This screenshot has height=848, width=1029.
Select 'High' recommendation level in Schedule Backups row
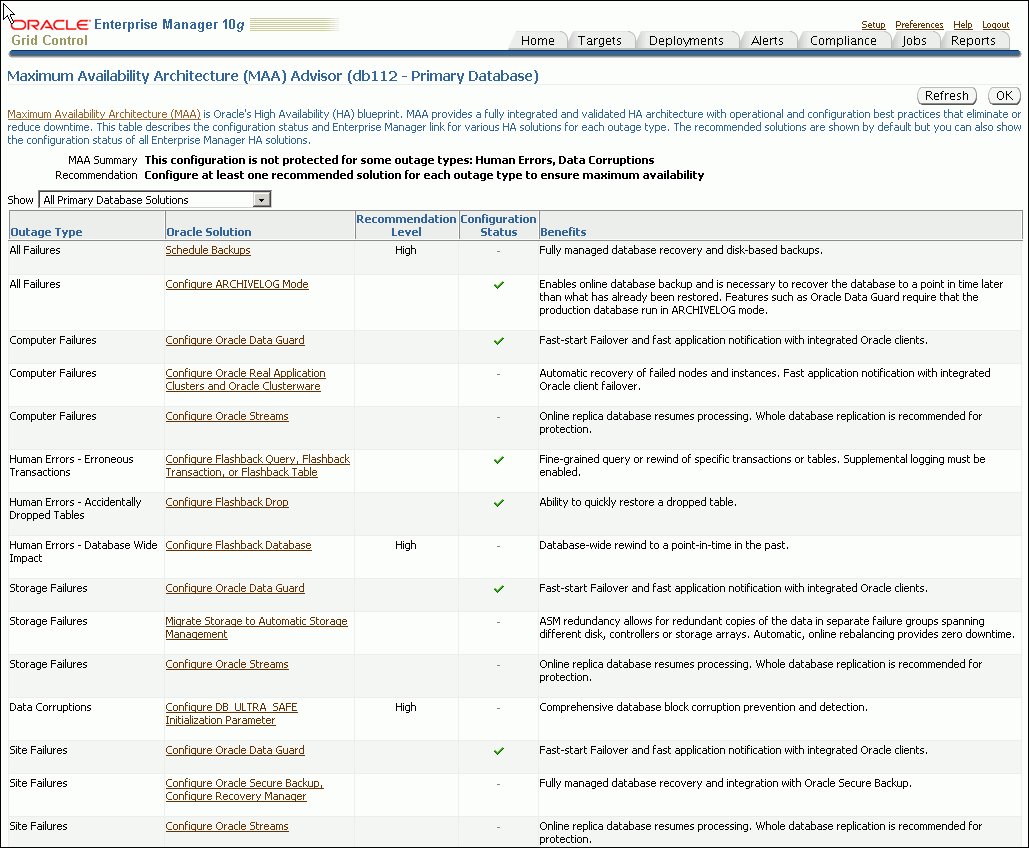point(406,250)
